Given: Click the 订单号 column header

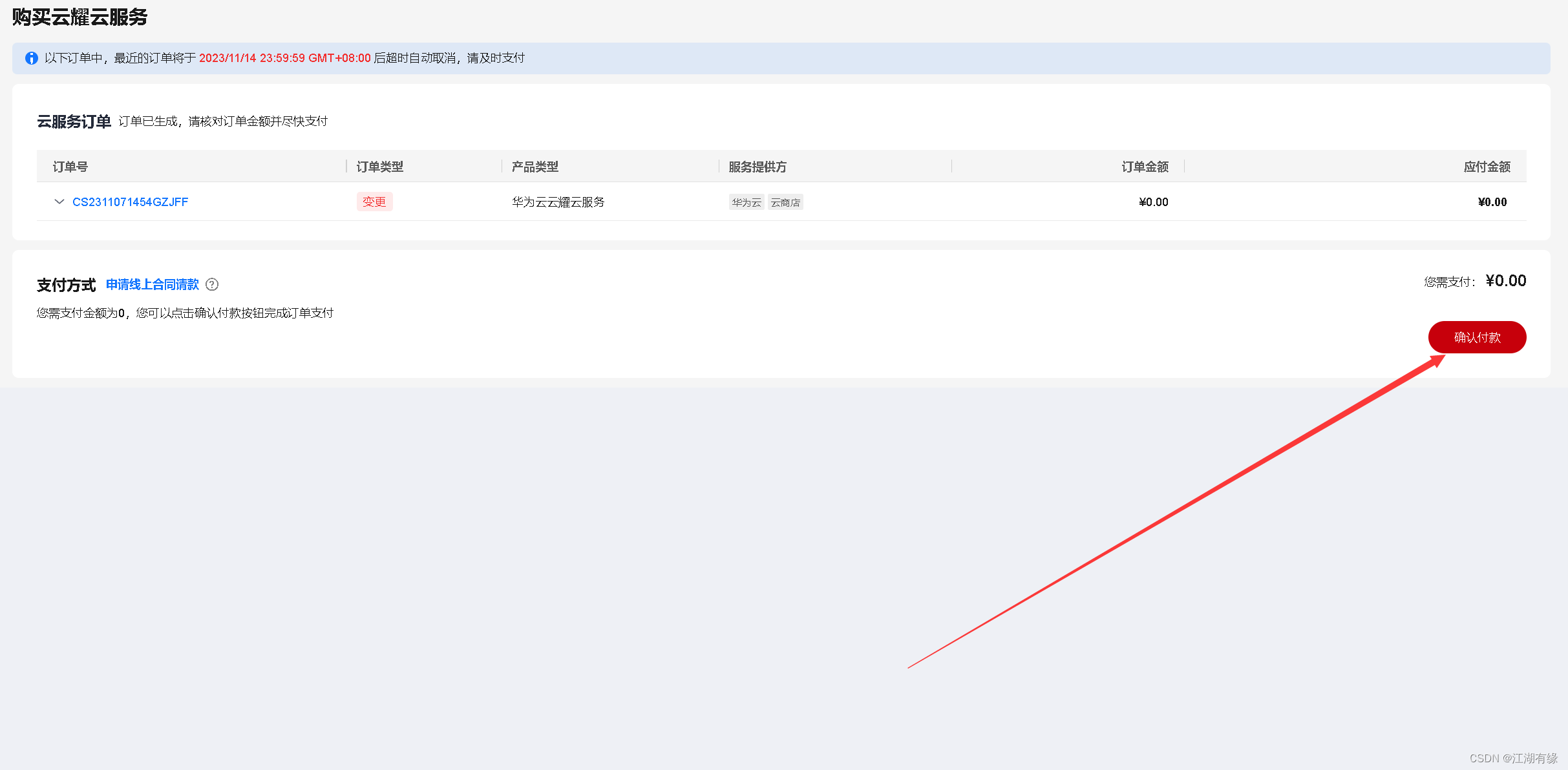Looking at the screenshot, I should tap(70, 167).
